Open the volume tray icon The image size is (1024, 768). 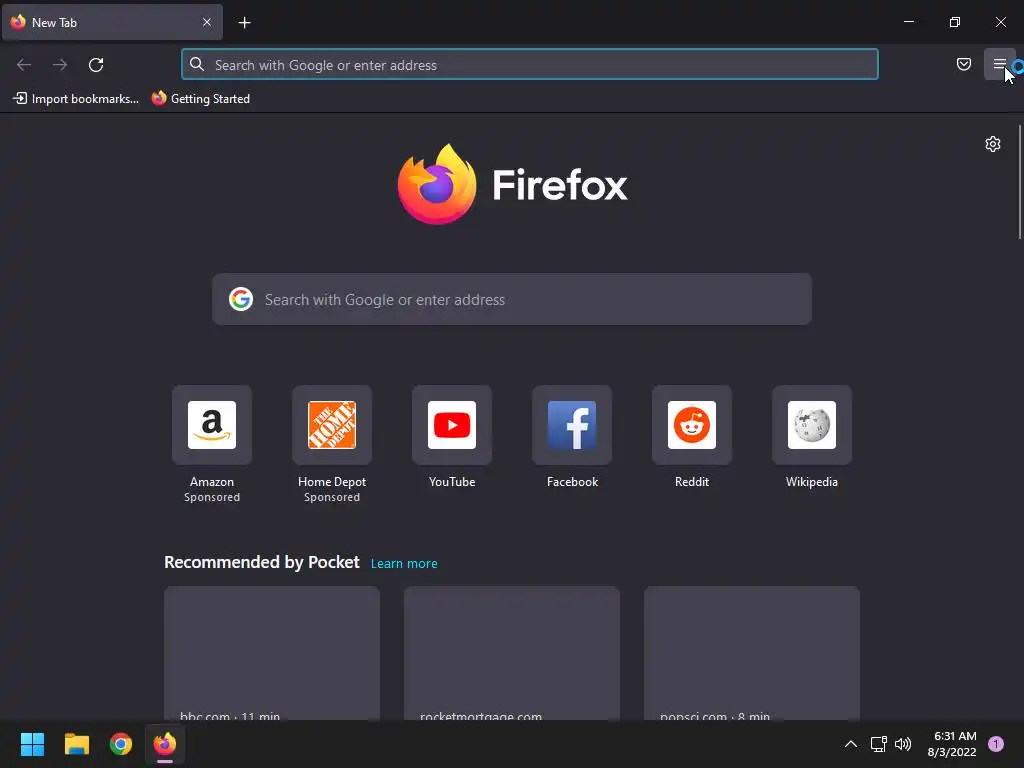[x=903, y=744]
